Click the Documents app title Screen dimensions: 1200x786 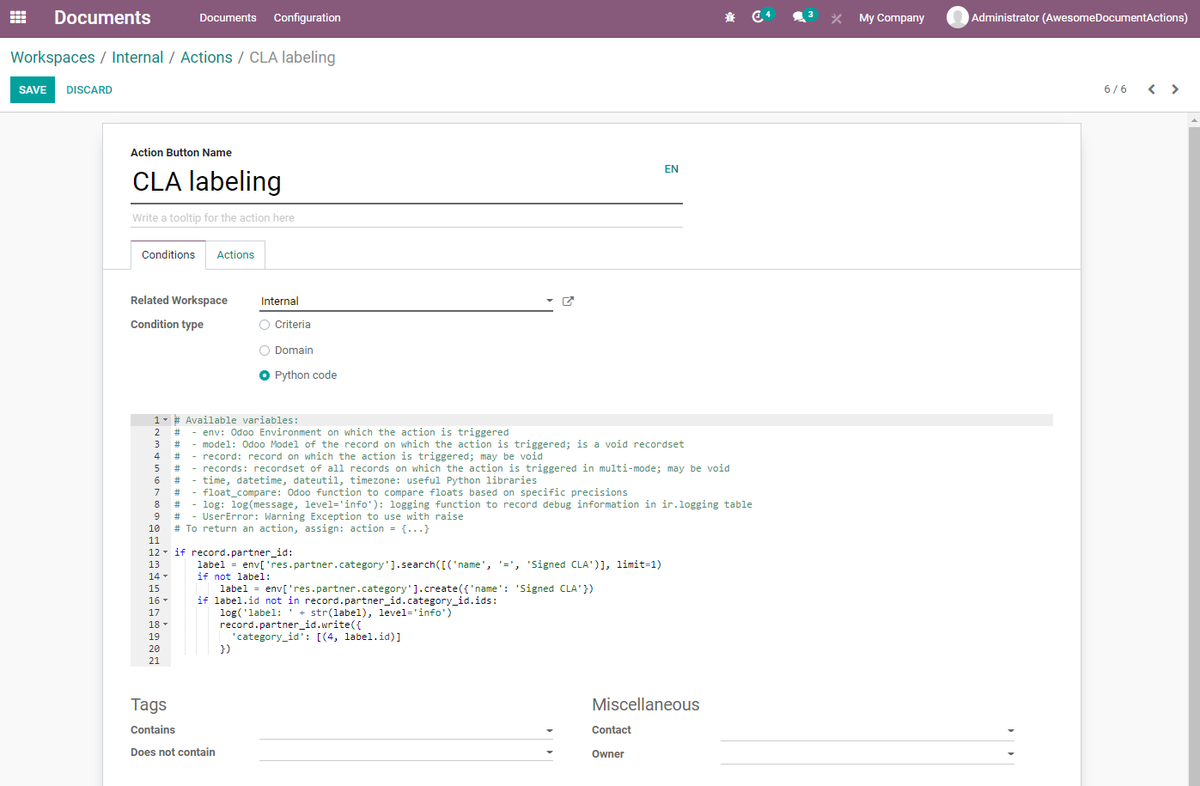[x=103, y=18]
